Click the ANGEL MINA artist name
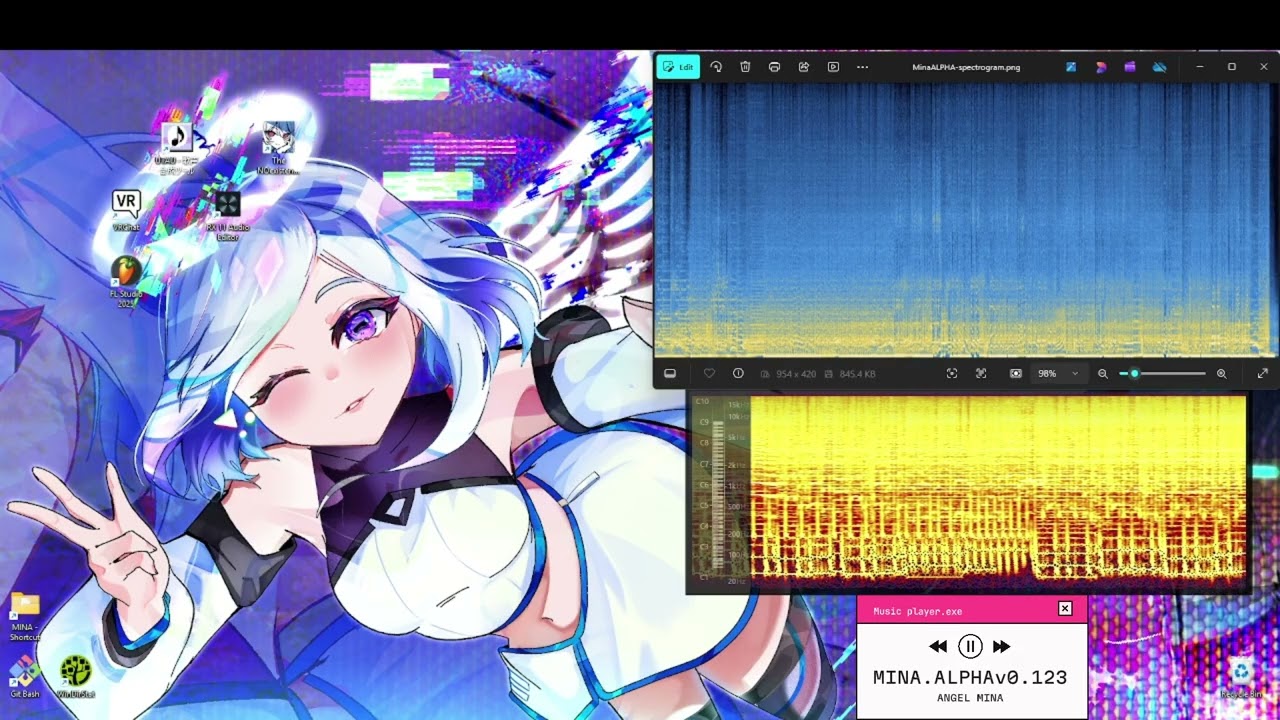Screen dimensions: 1280x720 coord(970,698)
